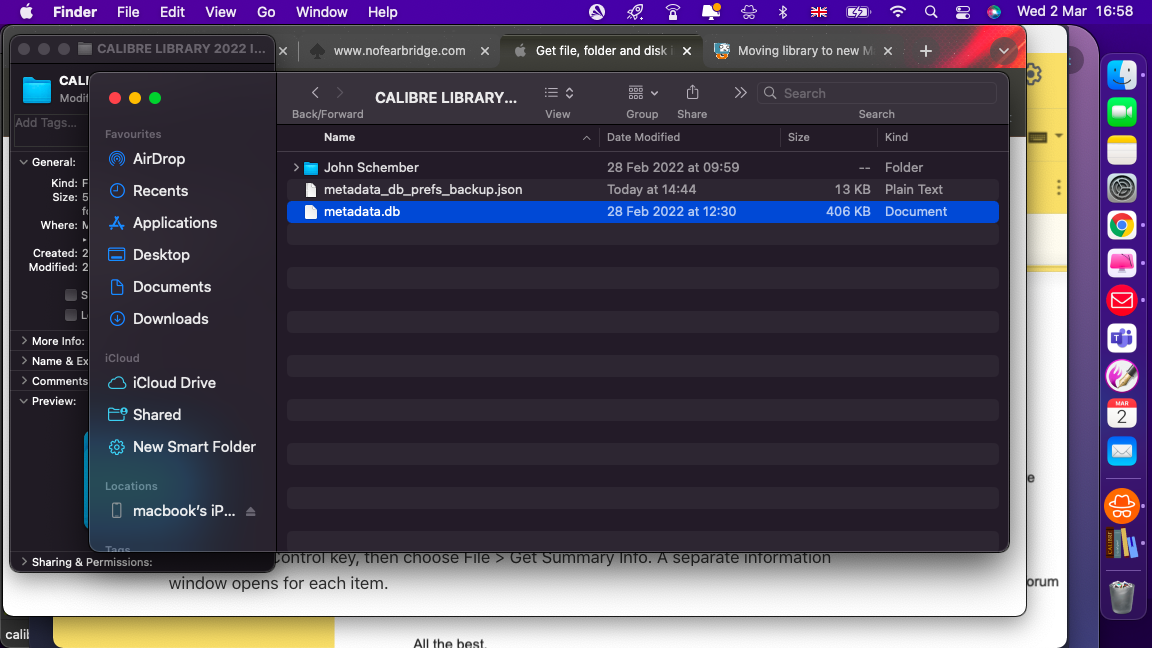
Task: Expand the John Schember folder row
Action: [x=296, y=168]
